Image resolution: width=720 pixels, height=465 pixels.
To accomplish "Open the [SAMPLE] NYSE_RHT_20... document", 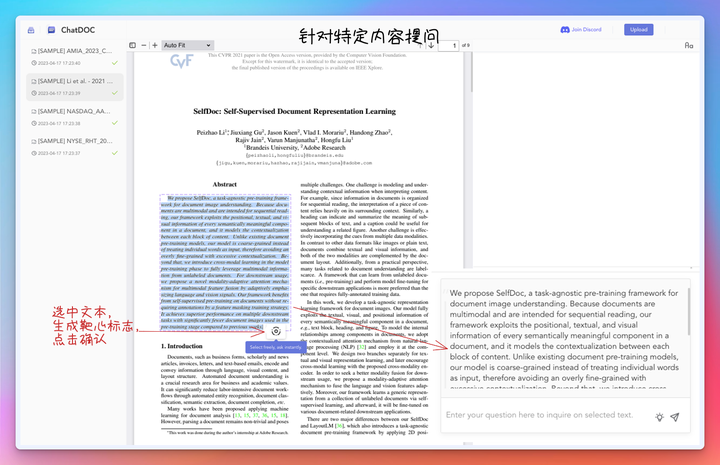I will (75, 147).
